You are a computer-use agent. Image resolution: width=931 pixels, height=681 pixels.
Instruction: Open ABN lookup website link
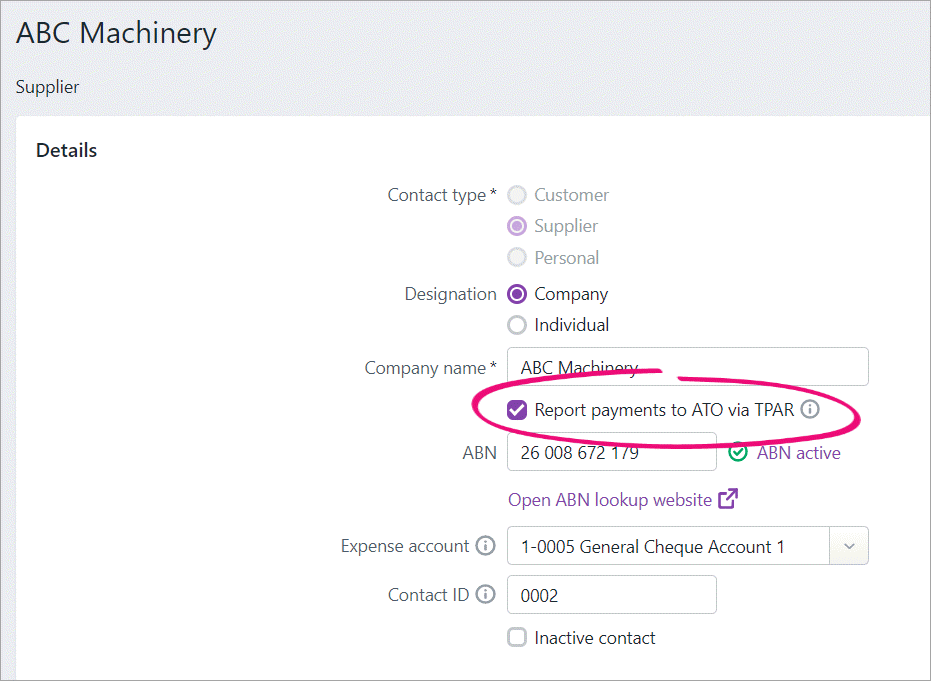(x=610, y=499)
